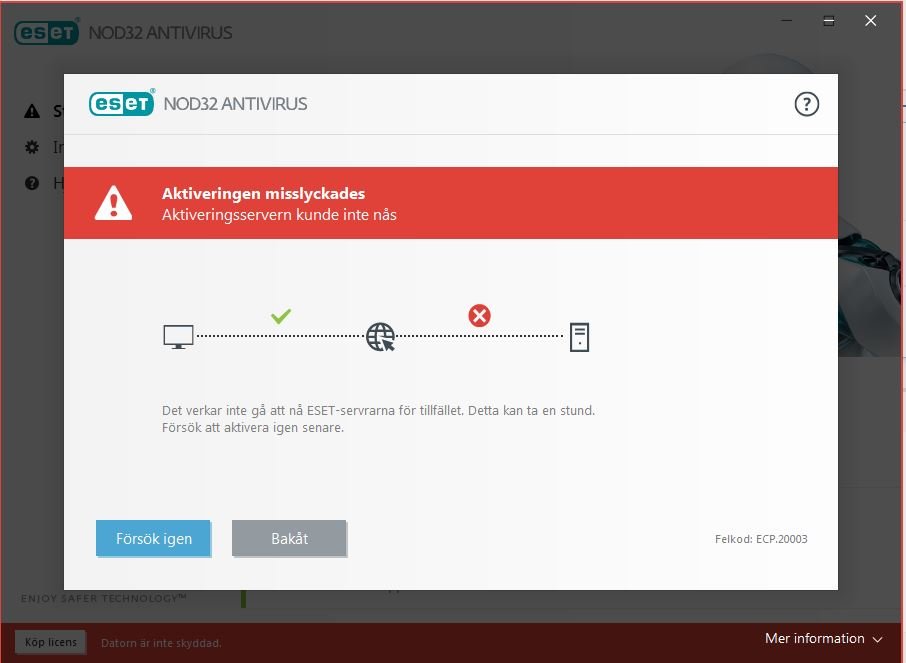
Task: Click the question mark sidebar icon in main window
Action: click(32, 183)
